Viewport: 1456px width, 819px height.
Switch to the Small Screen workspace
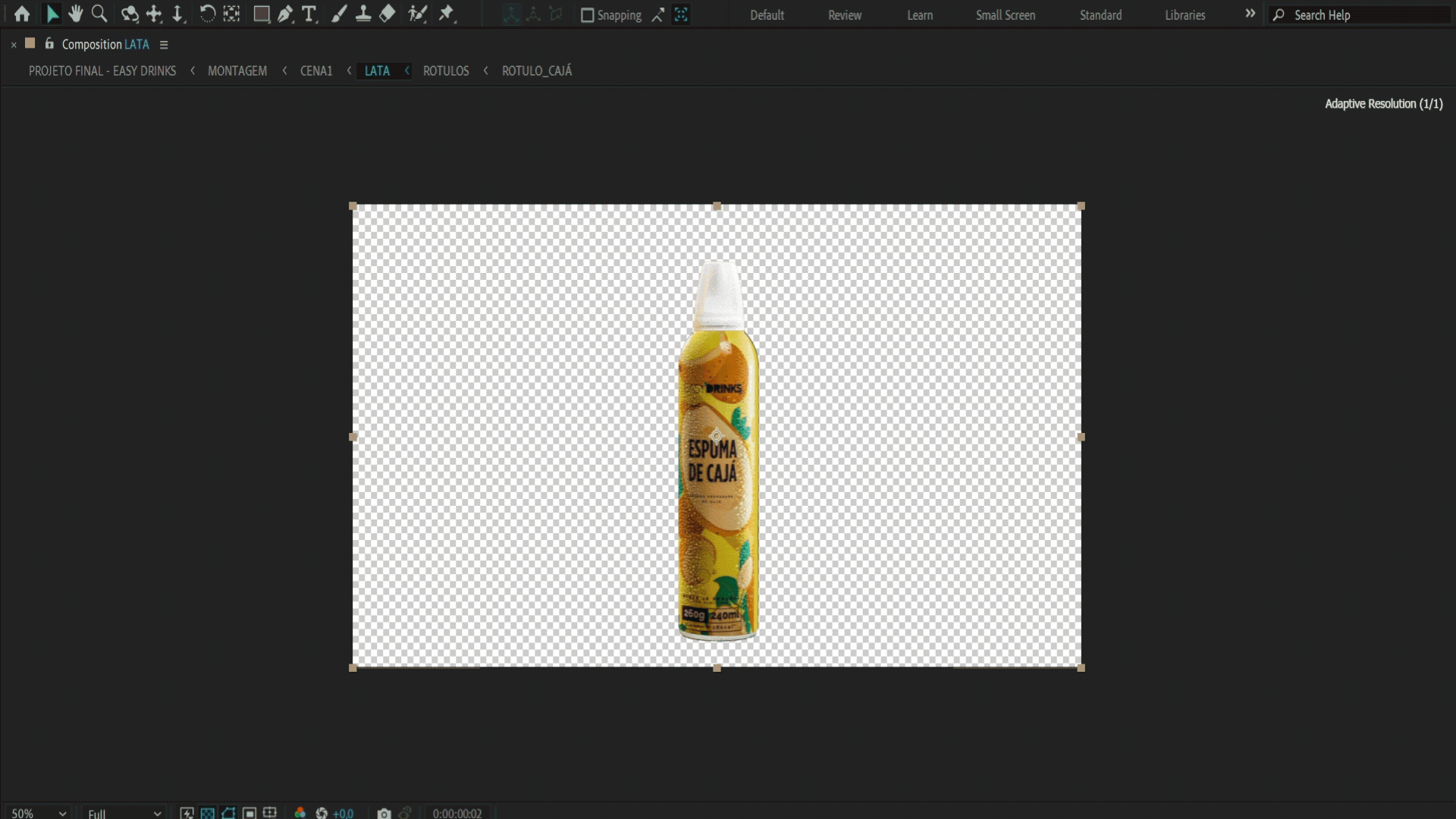(x=1005, y=15)
